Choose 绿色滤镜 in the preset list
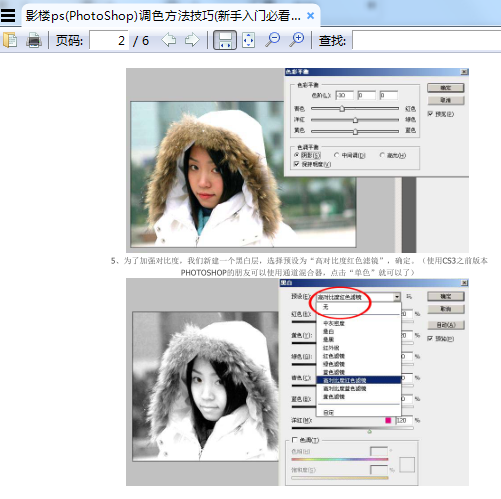This screenshot has width=501, height=499. [358, 364]
